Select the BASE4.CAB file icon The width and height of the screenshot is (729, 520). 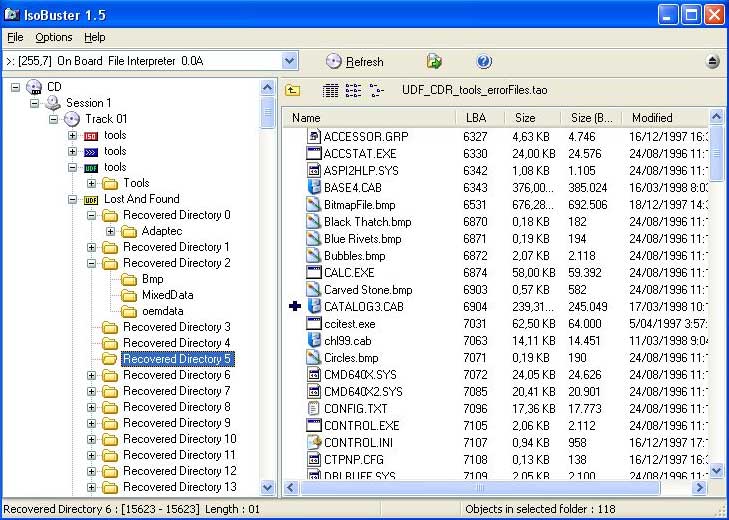coord(314,187)
